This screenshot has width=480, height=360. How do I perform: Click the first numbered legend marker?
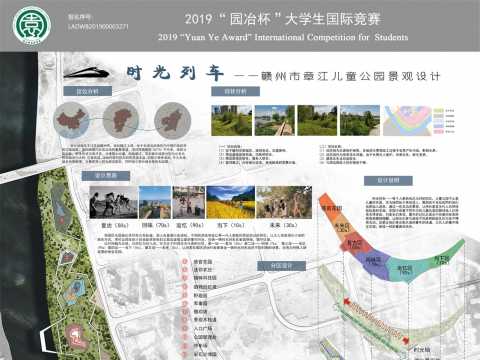[185, 262]
